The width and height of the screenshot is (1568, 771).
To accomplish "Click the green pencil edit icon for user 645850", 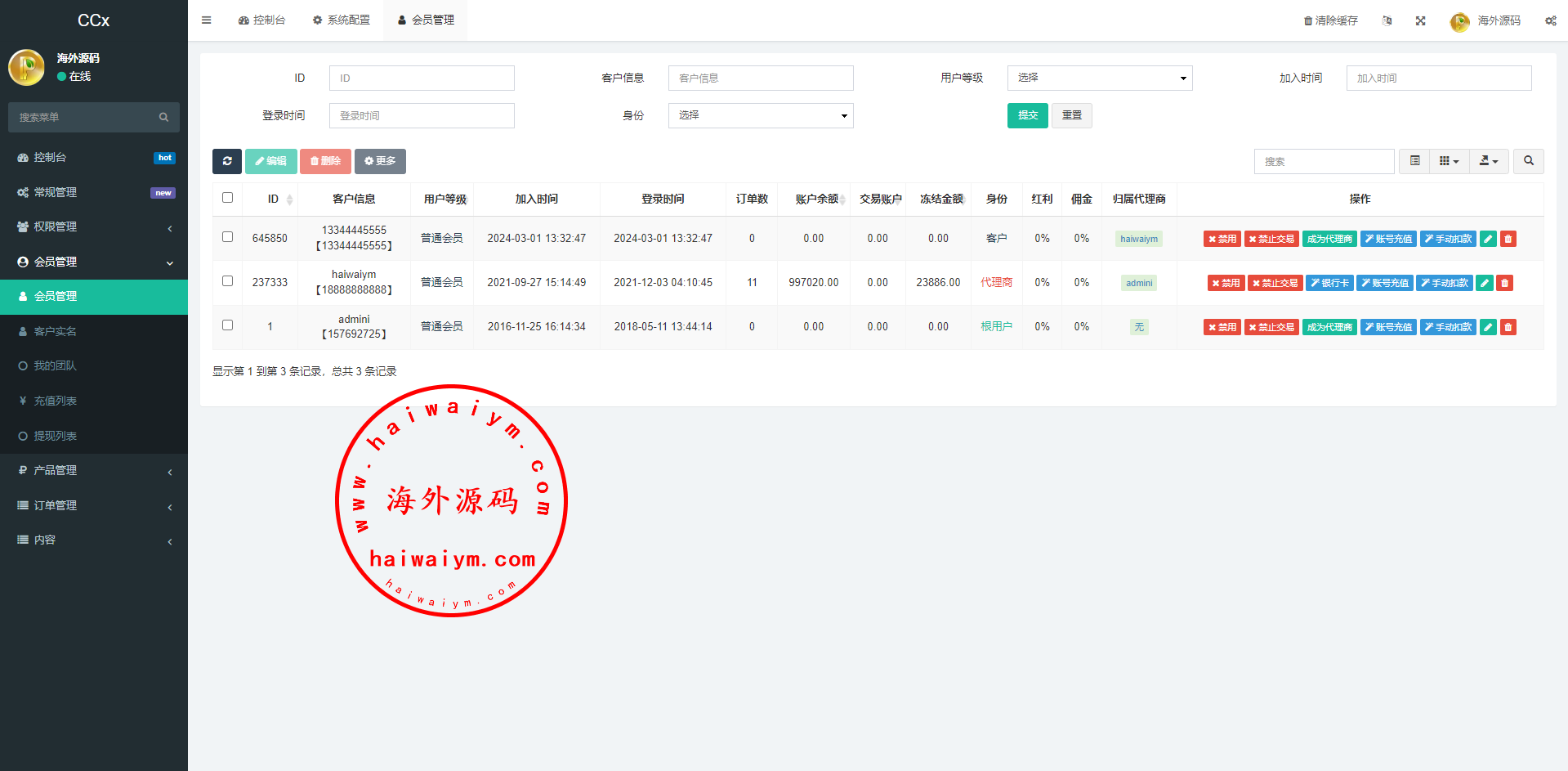I will point(1488,239).
